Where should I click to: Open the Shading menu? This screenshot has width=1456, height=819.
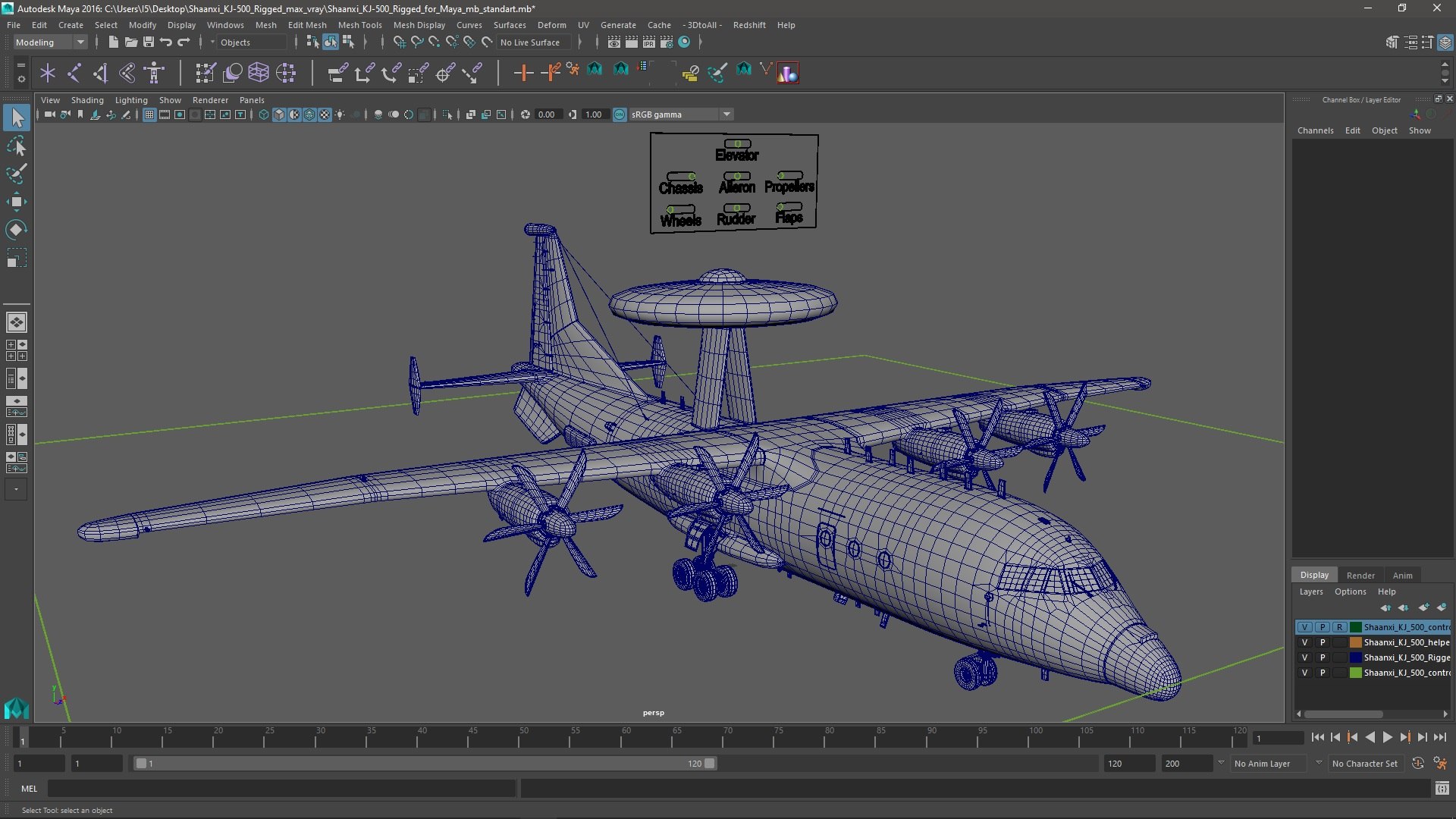coord(87,99)
